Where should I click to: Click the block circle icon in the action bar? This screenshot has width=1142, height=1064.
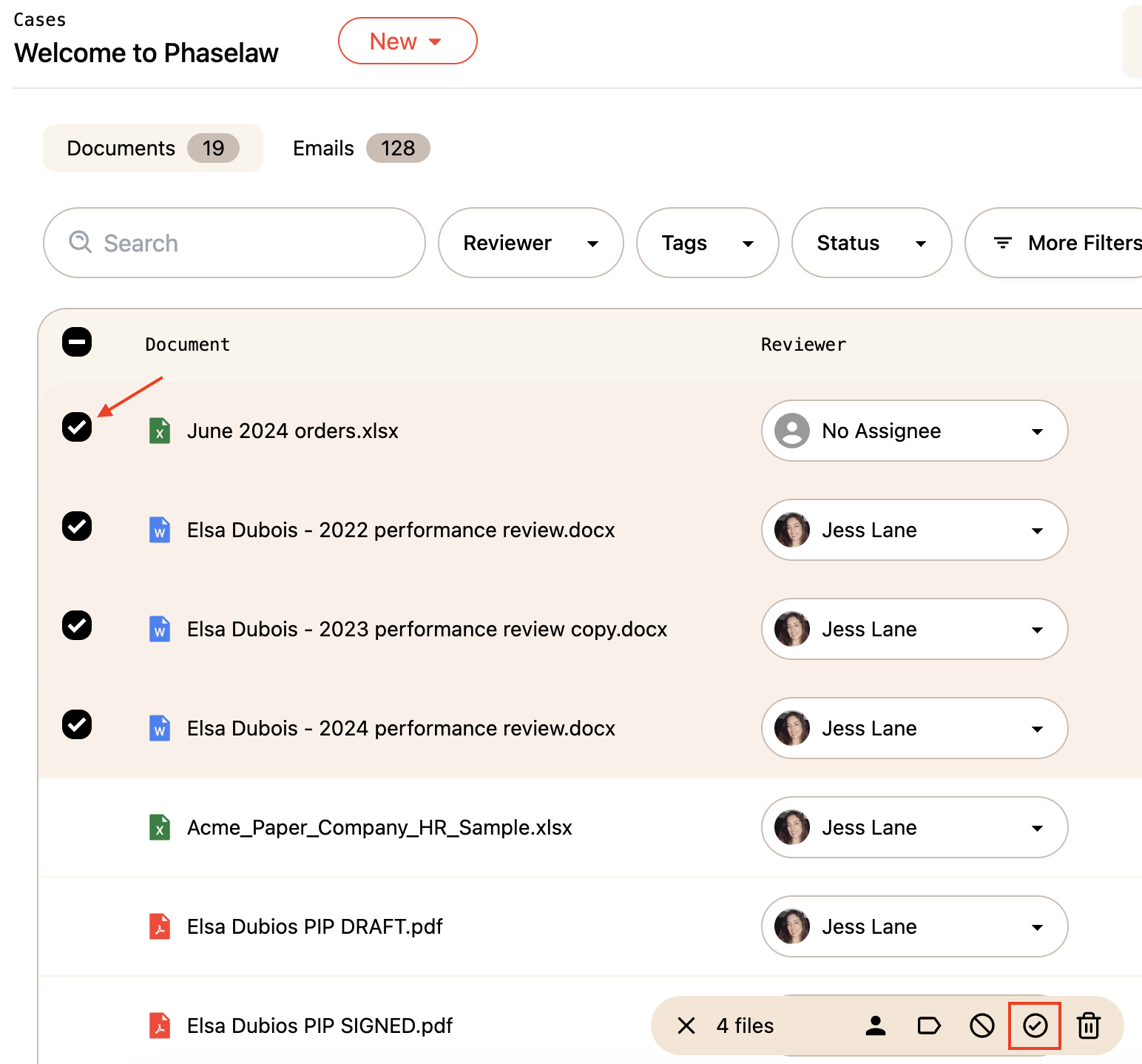982,1026
